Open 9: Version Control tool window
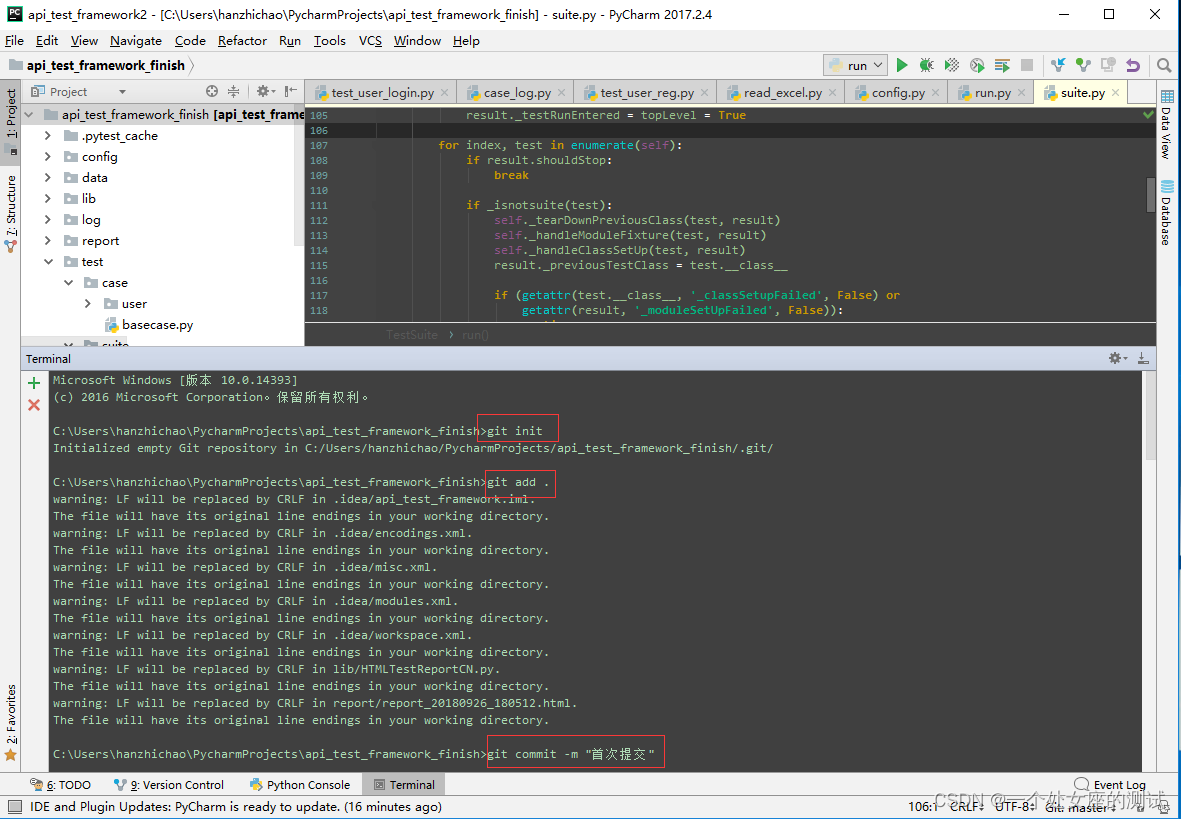The height and width of the screenshot is (819, 1181). (169, 785)
